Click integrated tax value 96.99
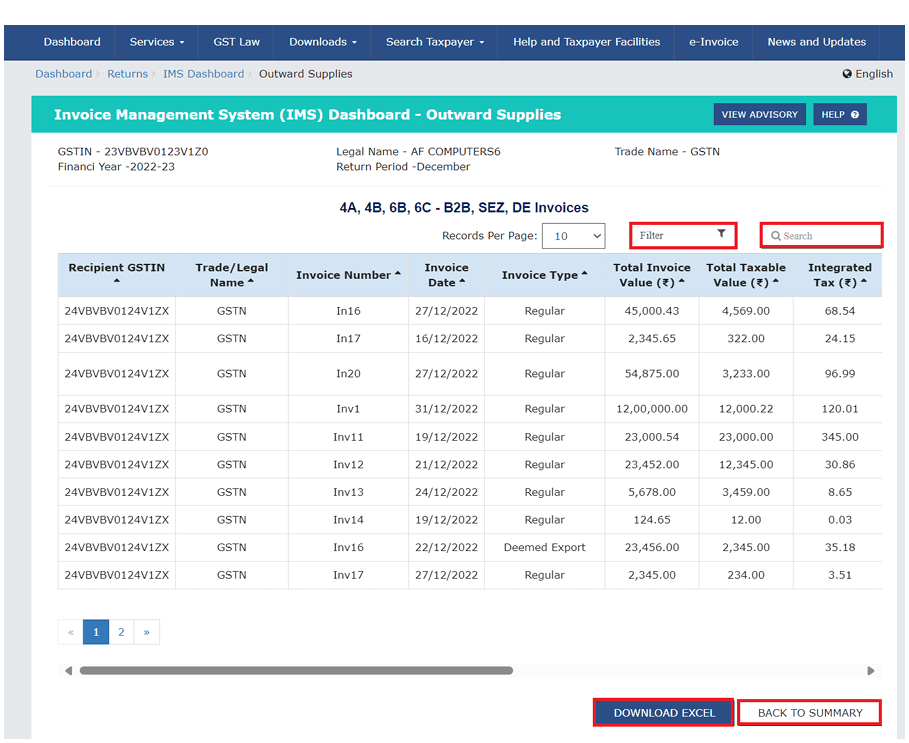 point(839,374)
